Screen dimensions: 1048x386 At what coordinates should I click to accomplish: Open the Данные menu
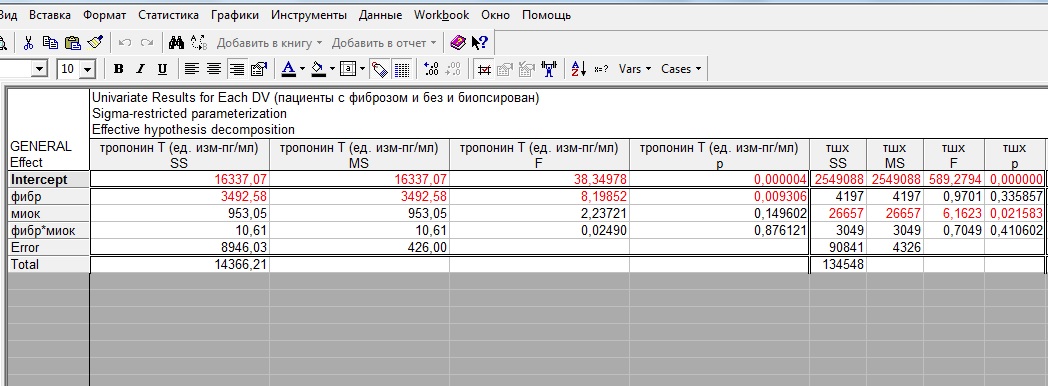point(380,15)
